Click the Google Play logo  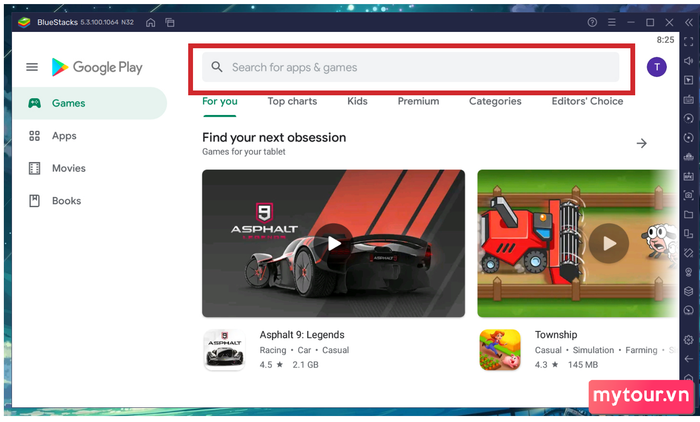[x=97, y=67]
